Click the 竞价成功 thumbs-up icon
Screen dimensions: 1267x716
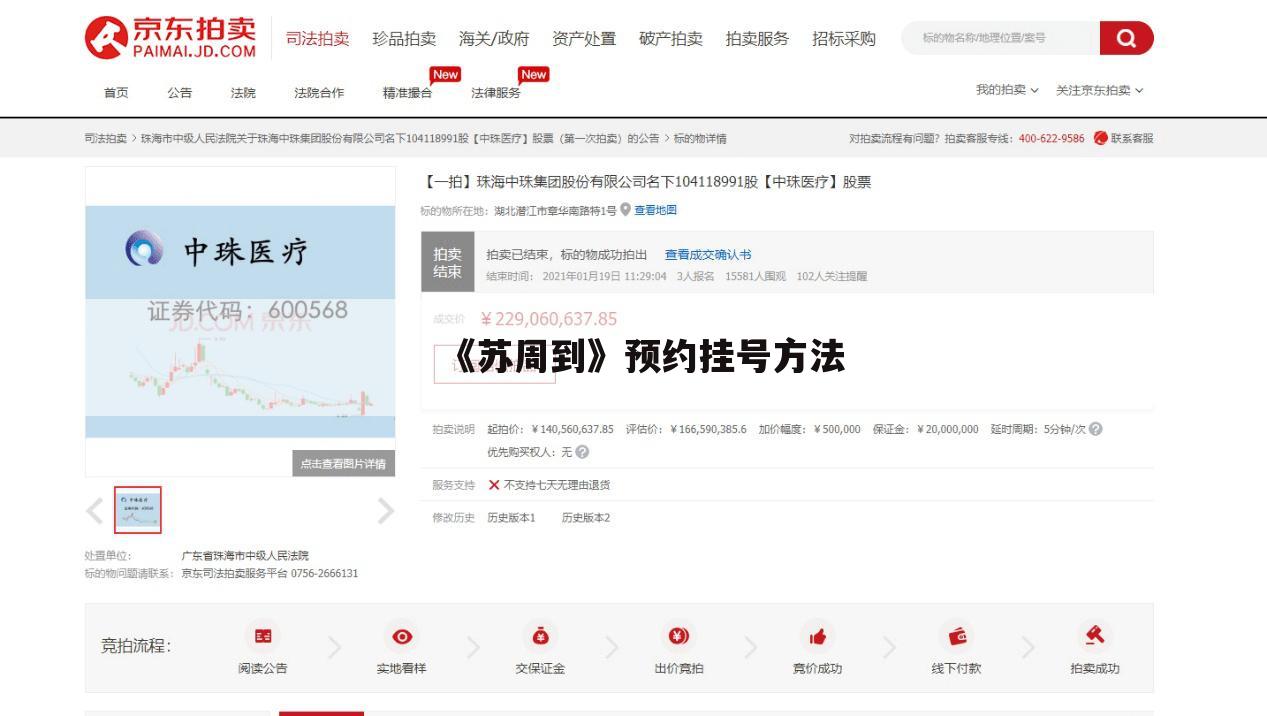(817, 636)
